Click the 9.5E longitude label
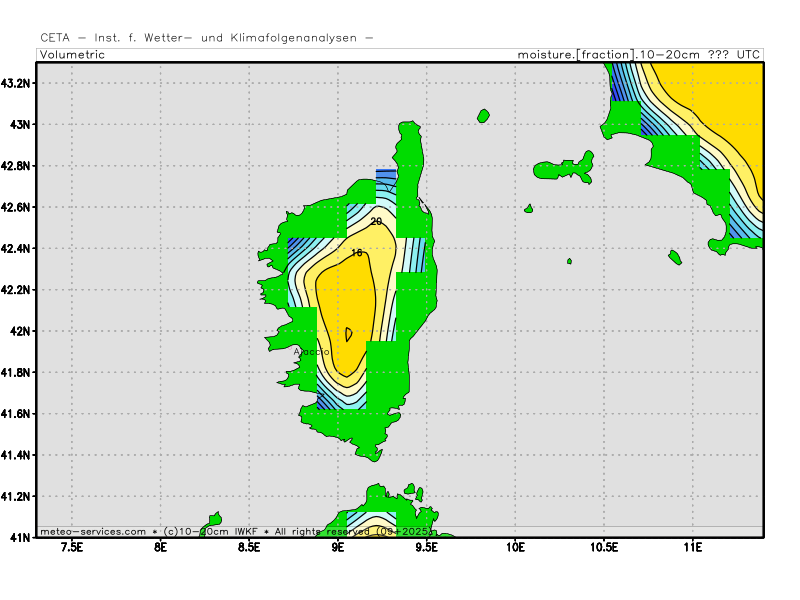The width and height of the screenshot is (800, 600). pos(427,547)
